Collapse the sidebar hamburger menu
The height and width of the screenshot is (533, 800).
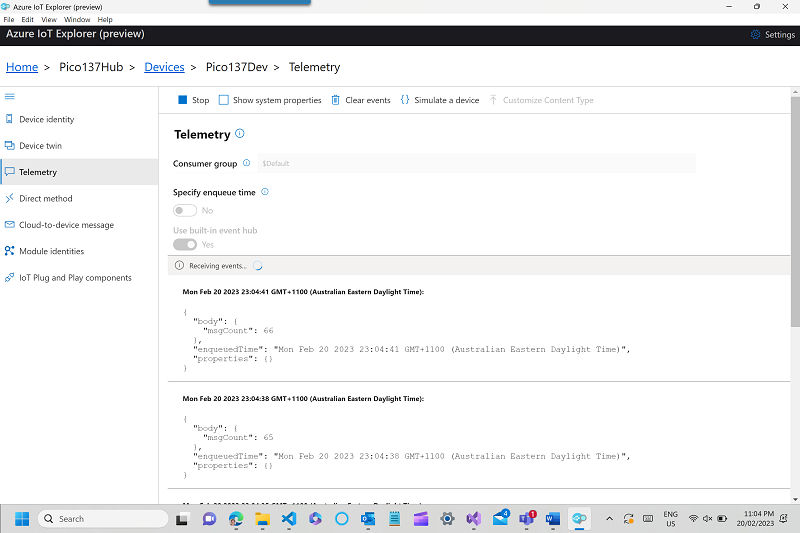(x=10, y=96)
